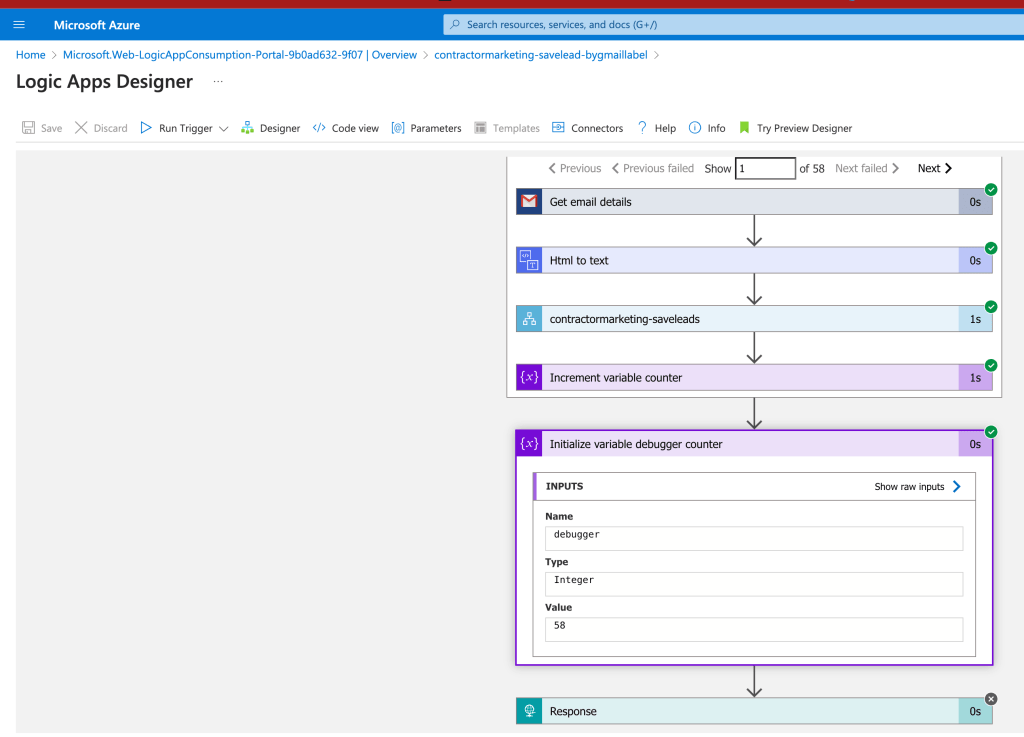Click the Search resources search box
The height and width of the screenshot is (737, 1024).
coord(733,25)
